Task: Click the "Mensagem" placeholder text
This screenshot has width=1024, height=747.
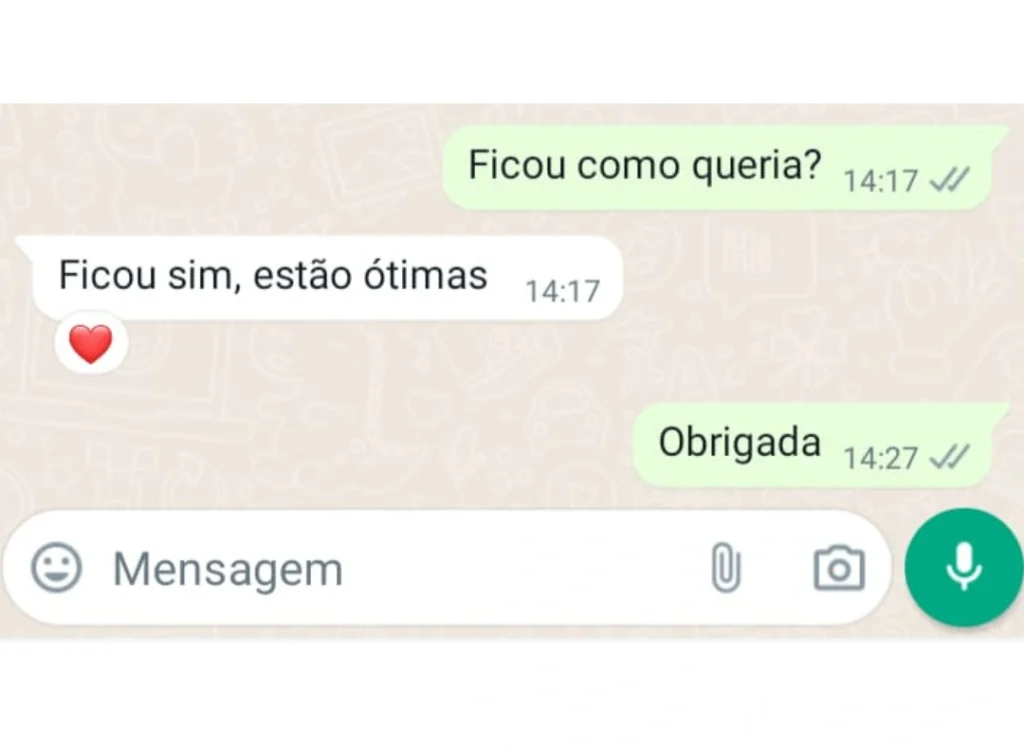Action: pyautogui.click(x=228, y=569)
